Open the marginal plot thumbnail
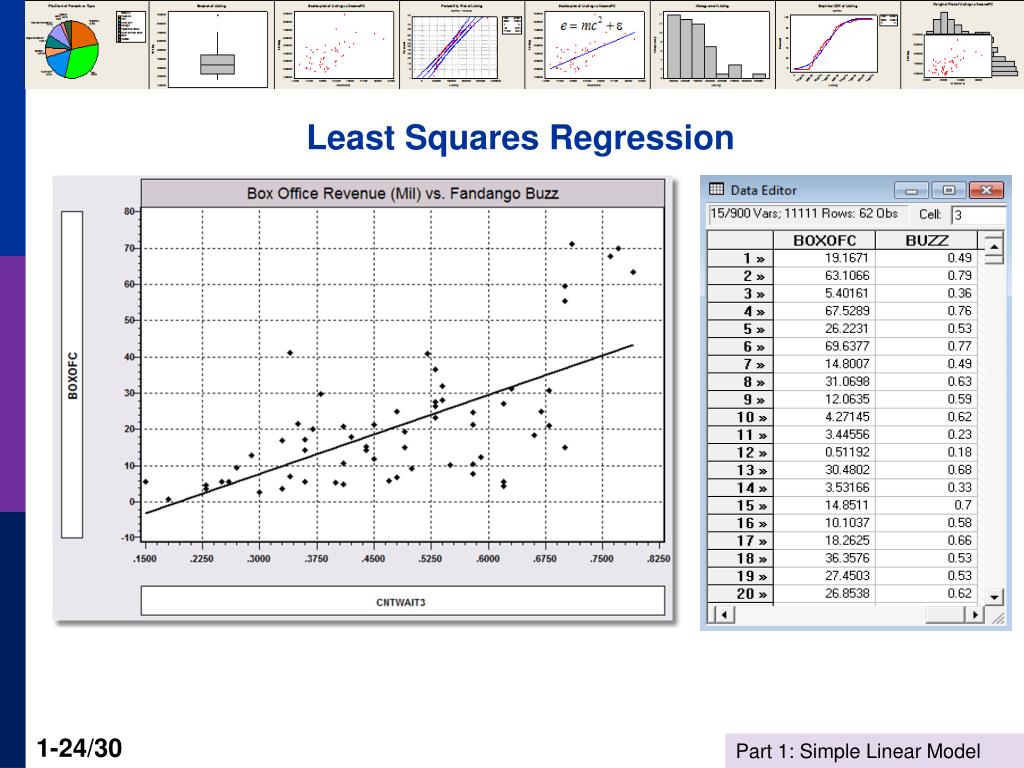The height and width of the screenshot is (768, 1024). point(962,44)
